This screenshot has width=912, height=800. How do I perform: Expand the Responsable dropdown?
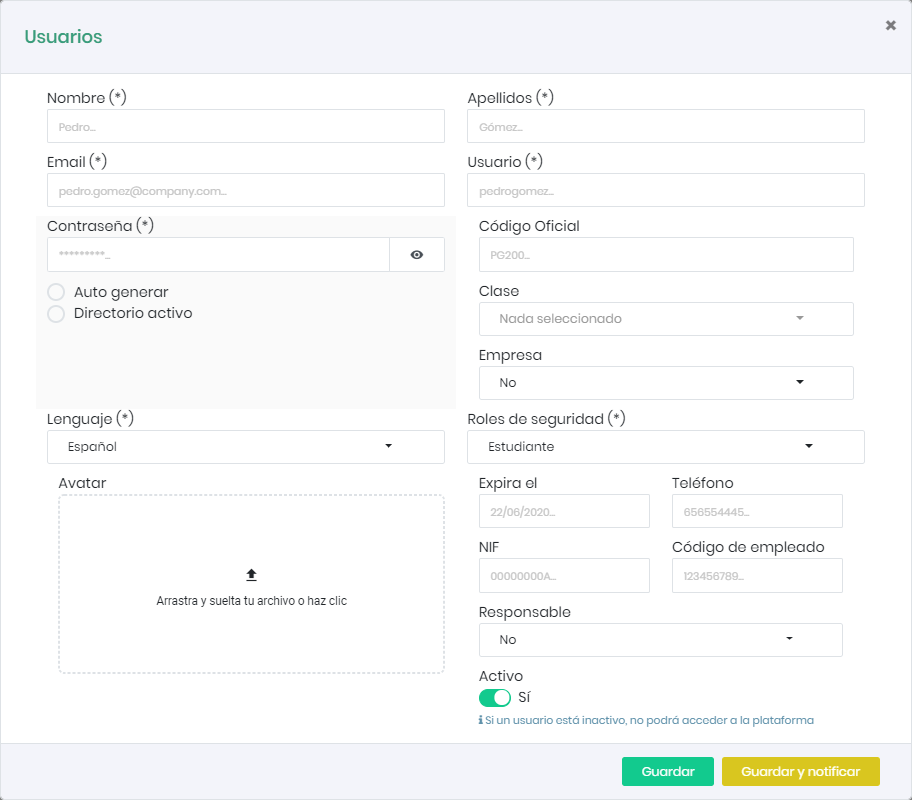tap(660, 640)
